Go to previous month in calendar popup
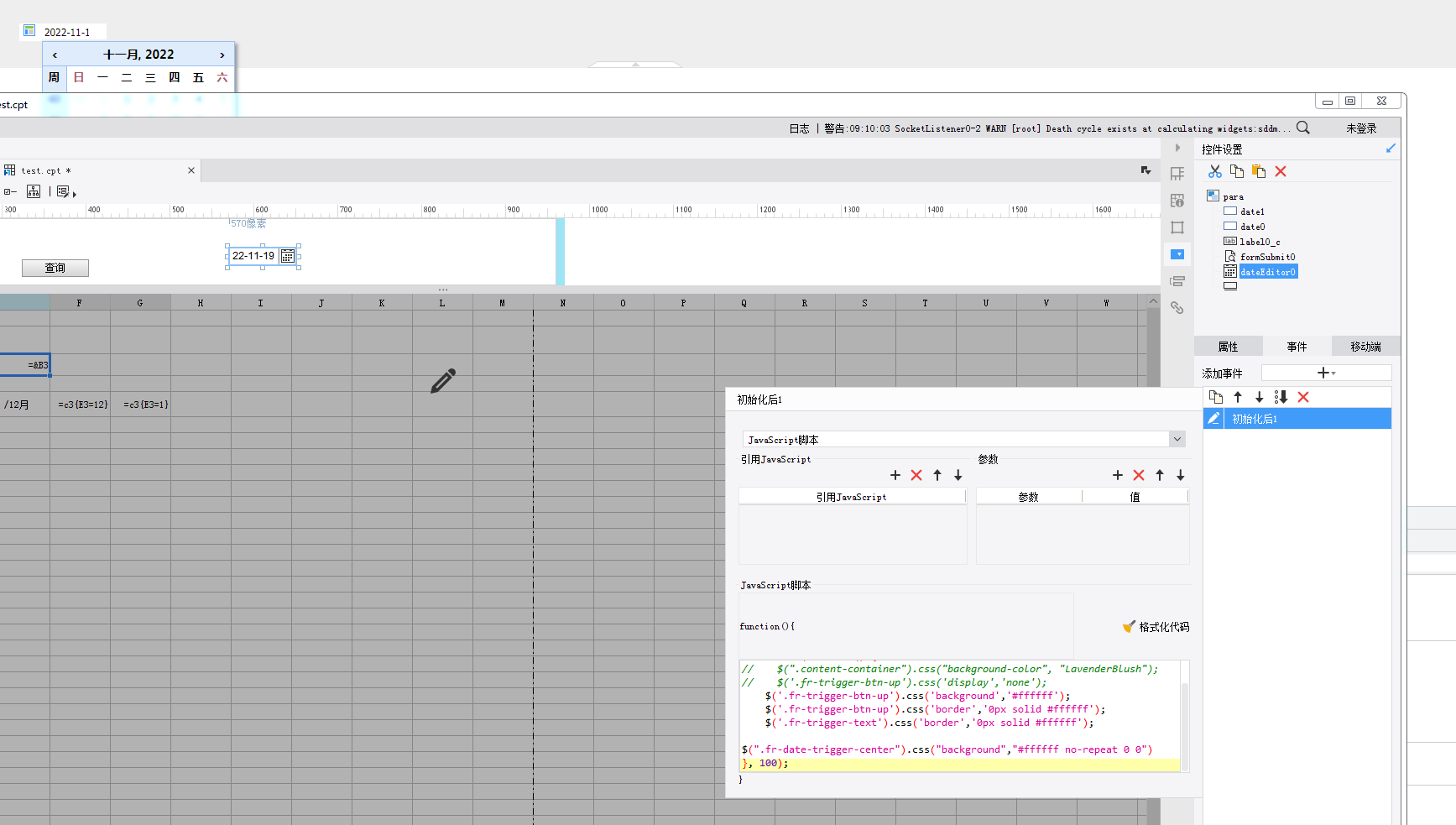1456x825 pixels. coord(55,55)
